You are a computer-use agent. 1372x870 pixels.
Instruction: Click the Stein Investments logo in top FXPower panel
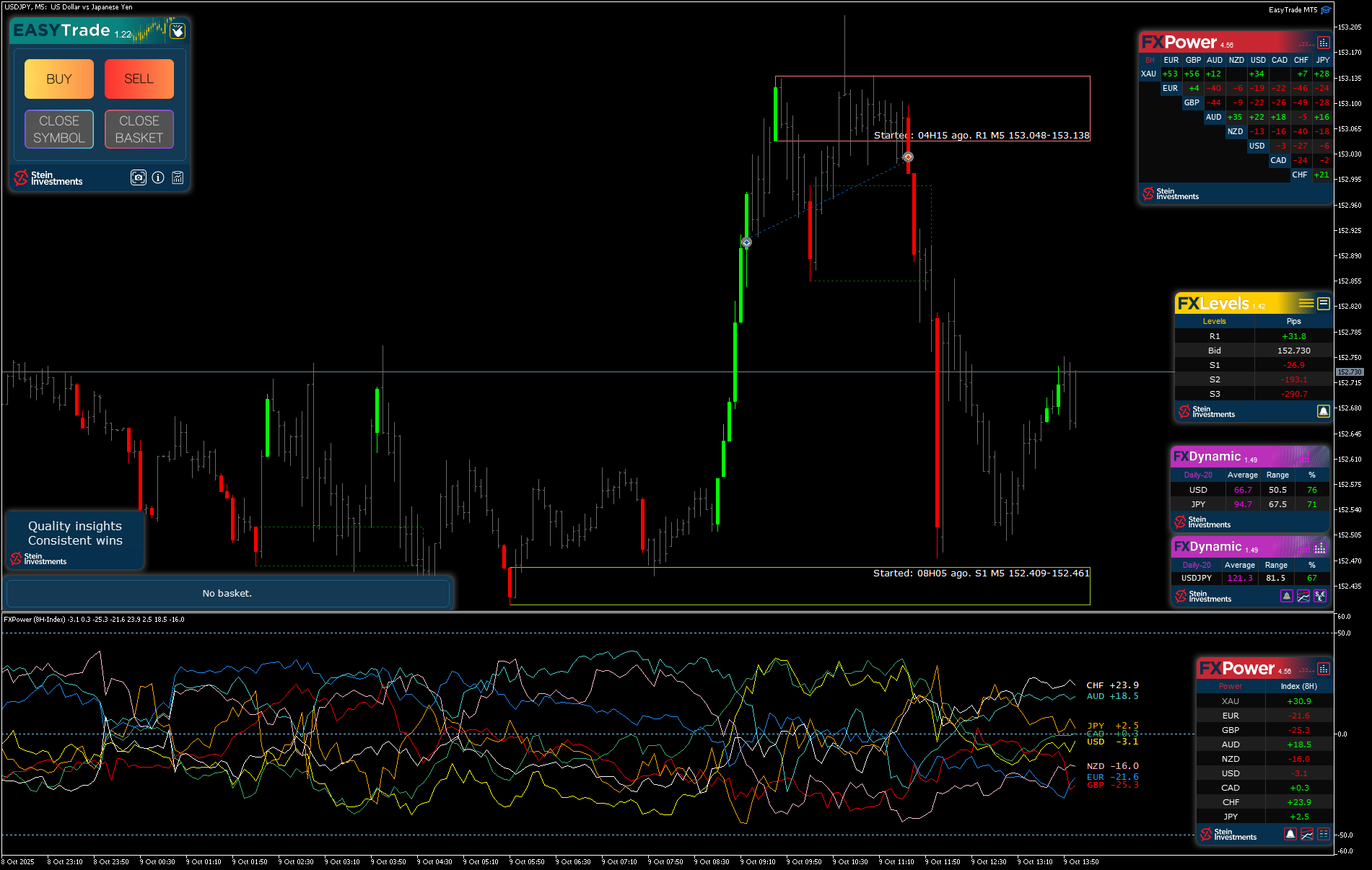1171,193
